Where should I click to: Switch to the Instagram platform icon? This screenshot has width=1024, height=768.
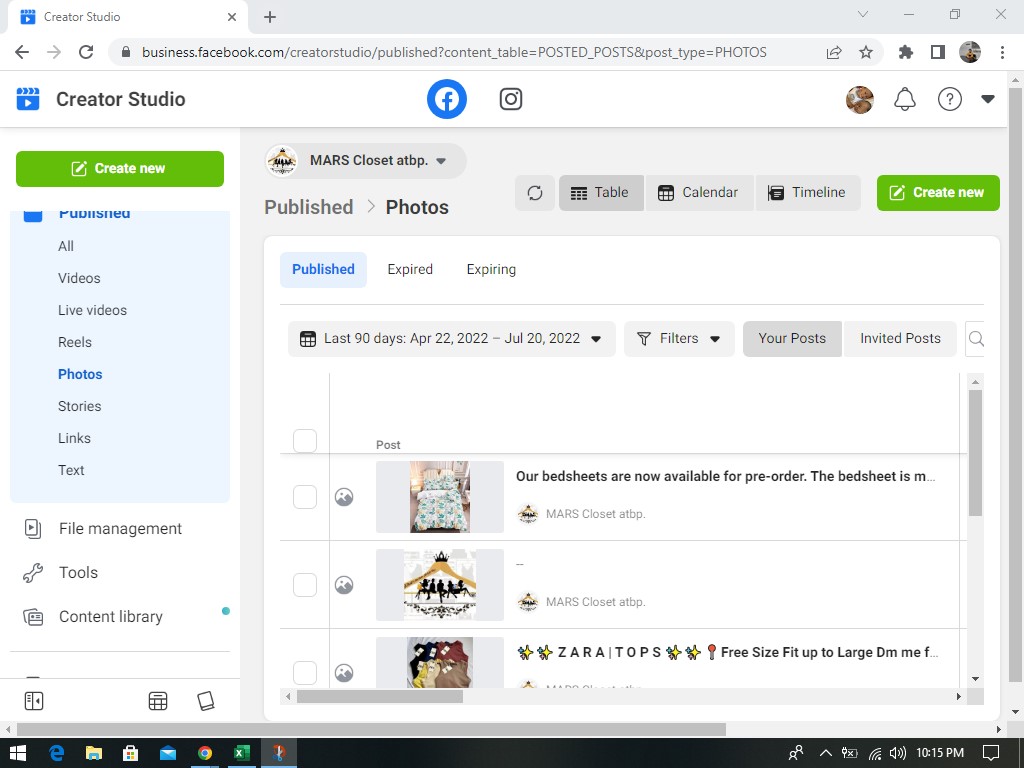pos(511,99)
